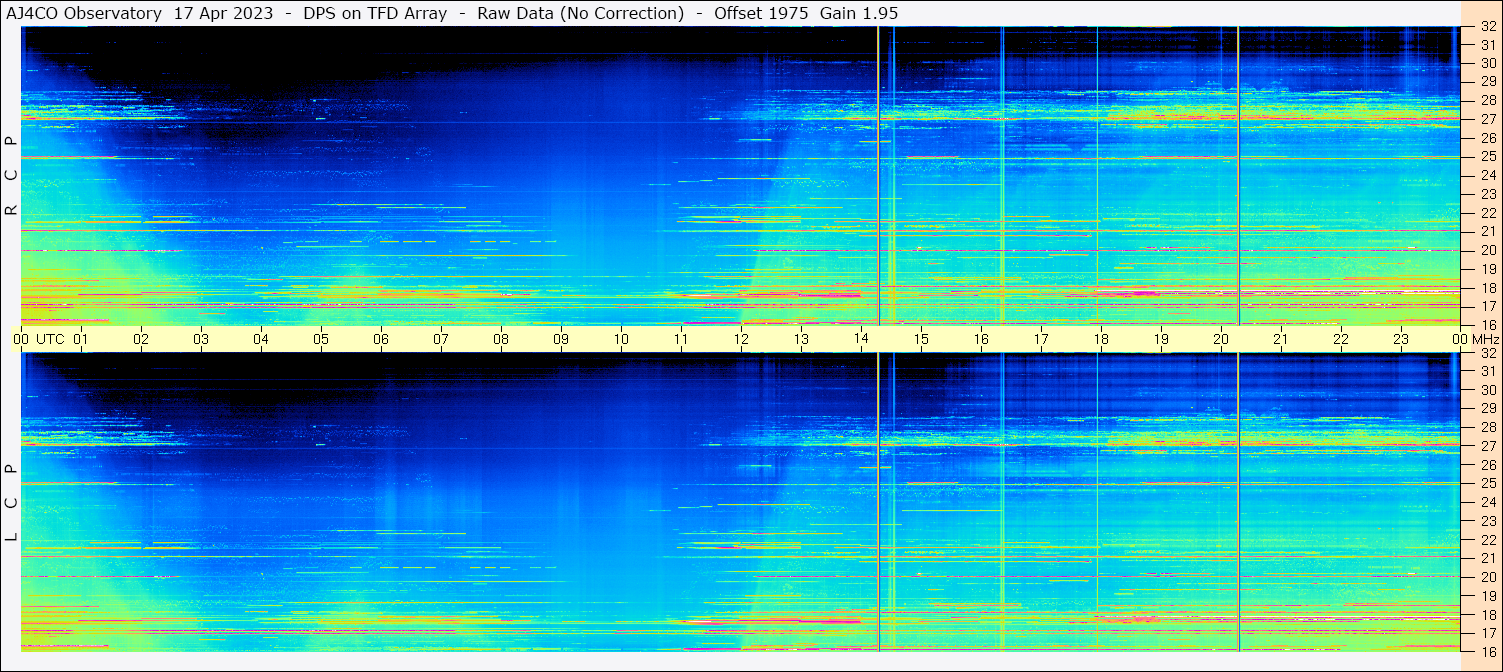
Task: Select the 18 hour time marker
Action: click(x=1101, y=339)
